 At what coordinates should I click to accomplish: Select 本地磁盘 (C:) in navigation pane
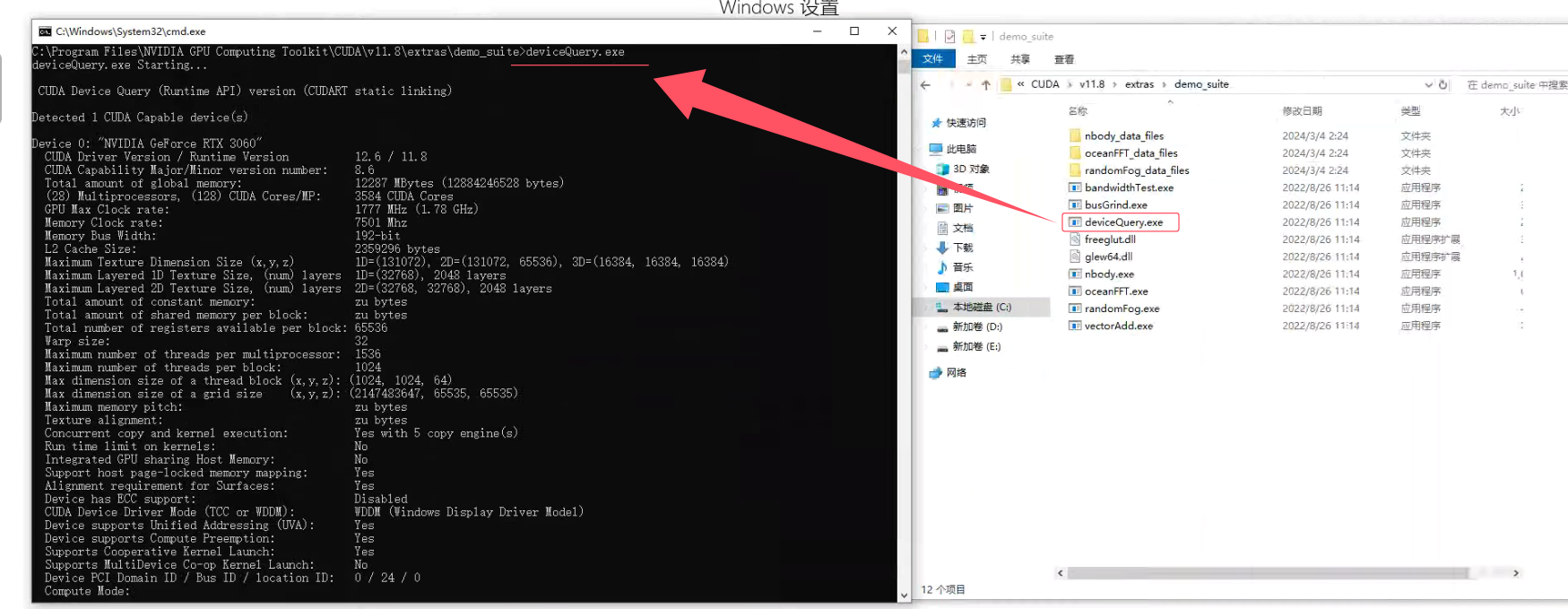982,307
